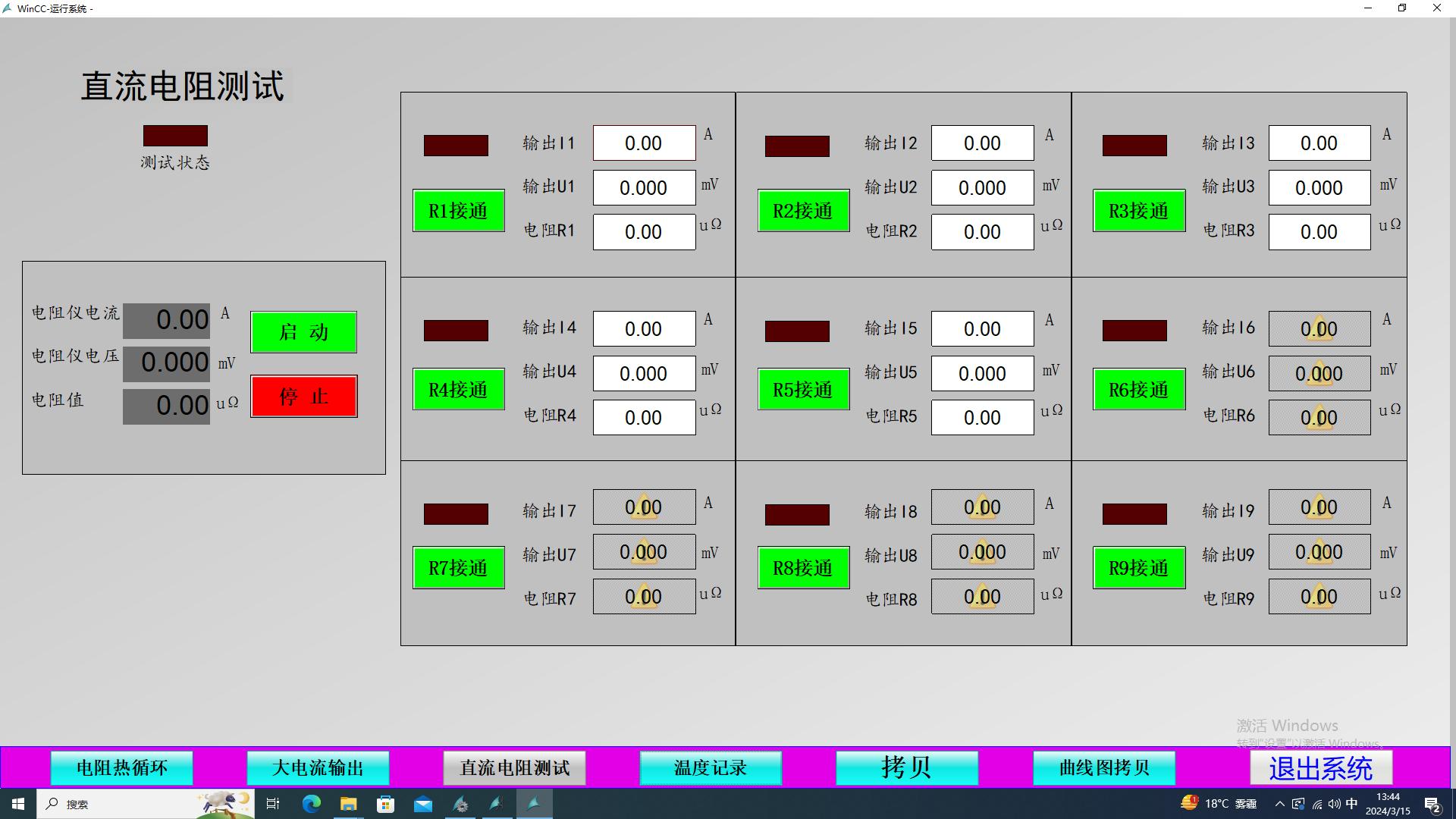Switch to the 电阻热循环 screen

[x=121, y=768]
